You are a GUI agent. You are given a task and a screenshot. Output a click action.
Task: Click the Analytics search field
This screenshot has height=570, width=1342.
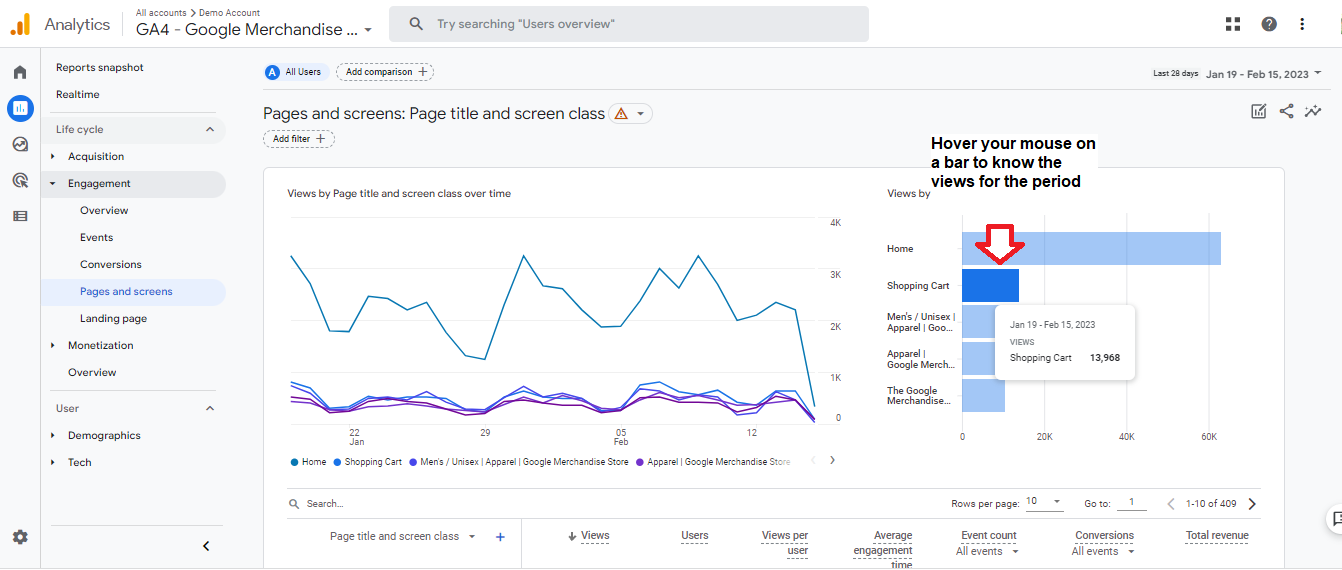[x=629, y=24]
